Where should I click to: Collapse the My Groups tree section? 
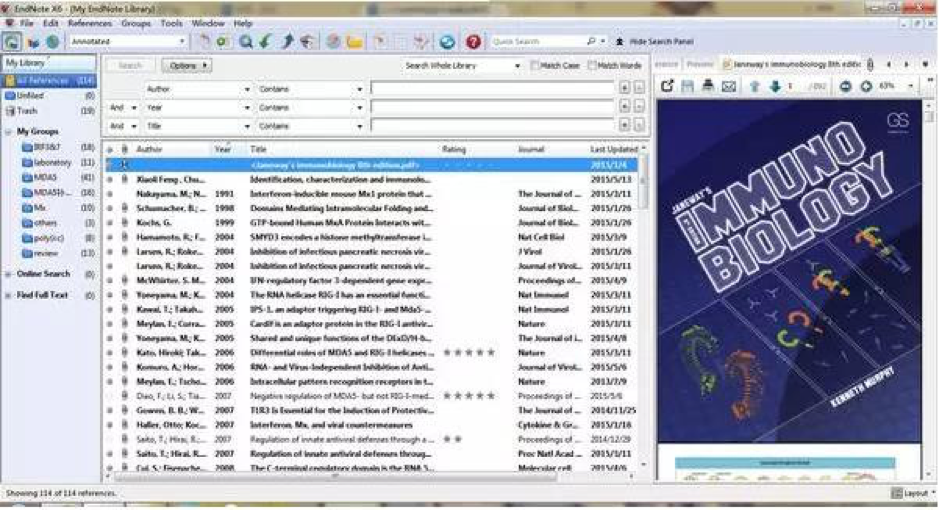click(9, 132)
